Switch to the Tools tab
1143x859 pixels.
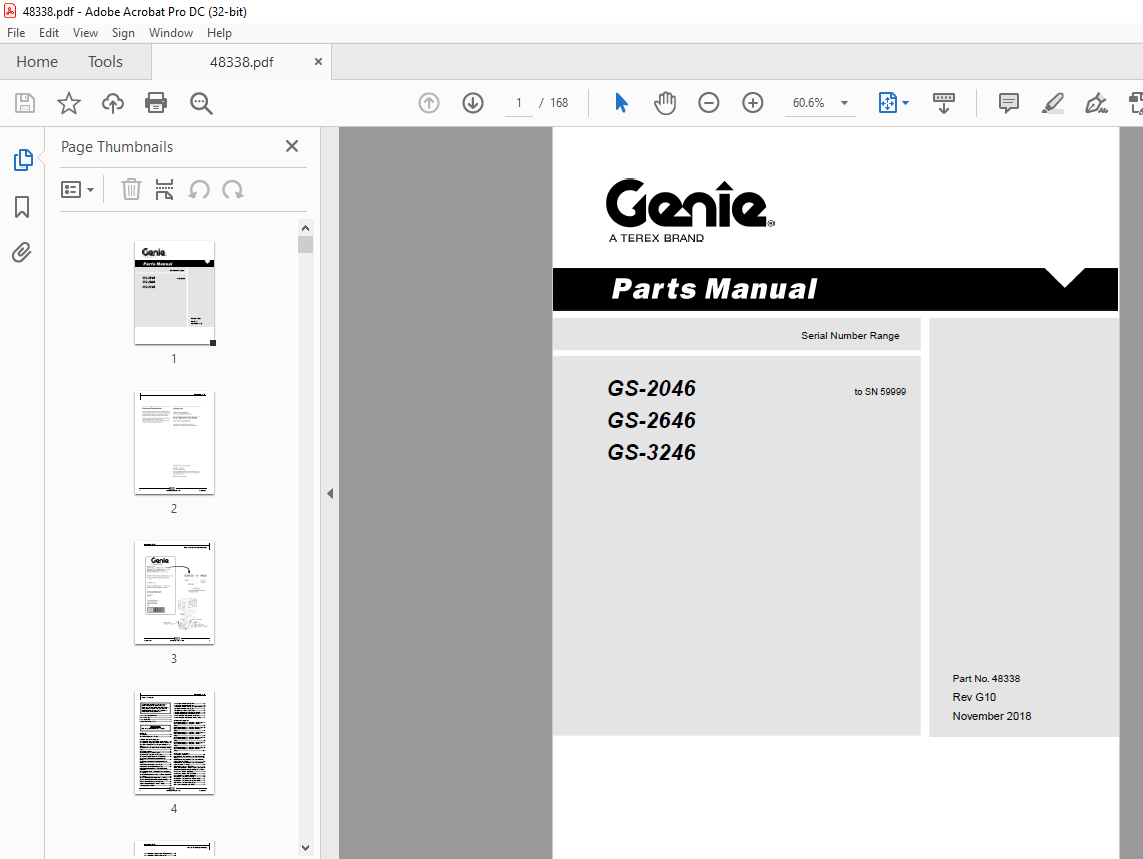coord(105,62)
